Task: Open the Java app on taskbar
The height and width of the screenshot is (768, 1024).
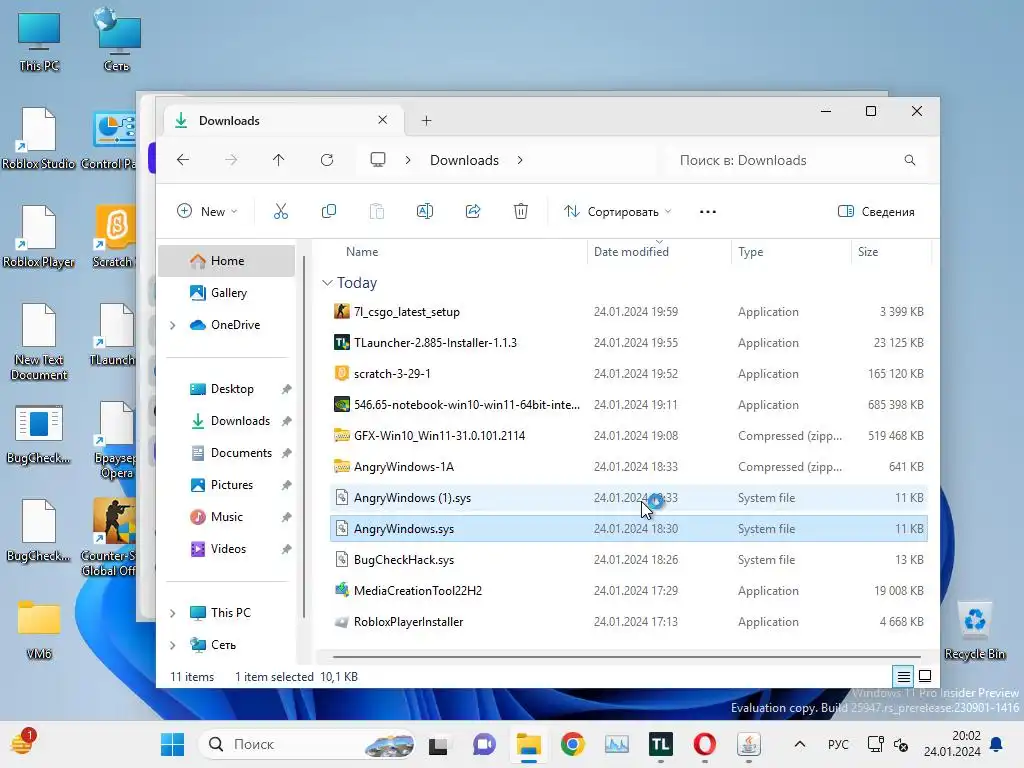Action: pos(748,744)
